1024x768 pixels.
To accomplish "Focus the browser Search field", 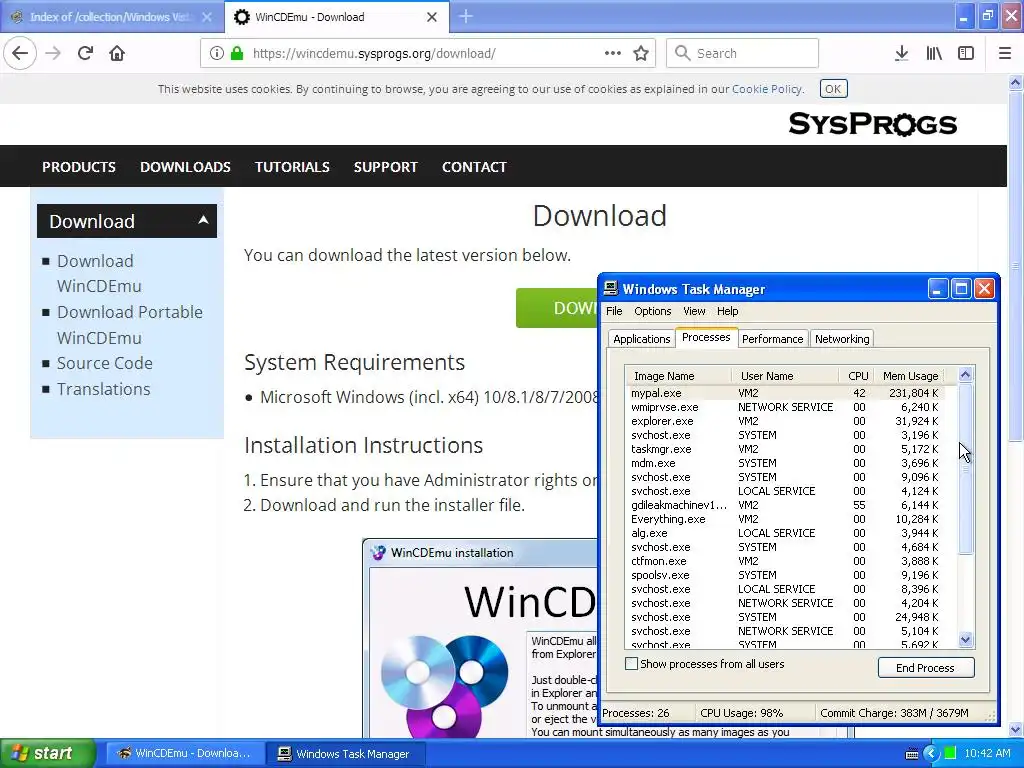I will (x=743, y=53).
